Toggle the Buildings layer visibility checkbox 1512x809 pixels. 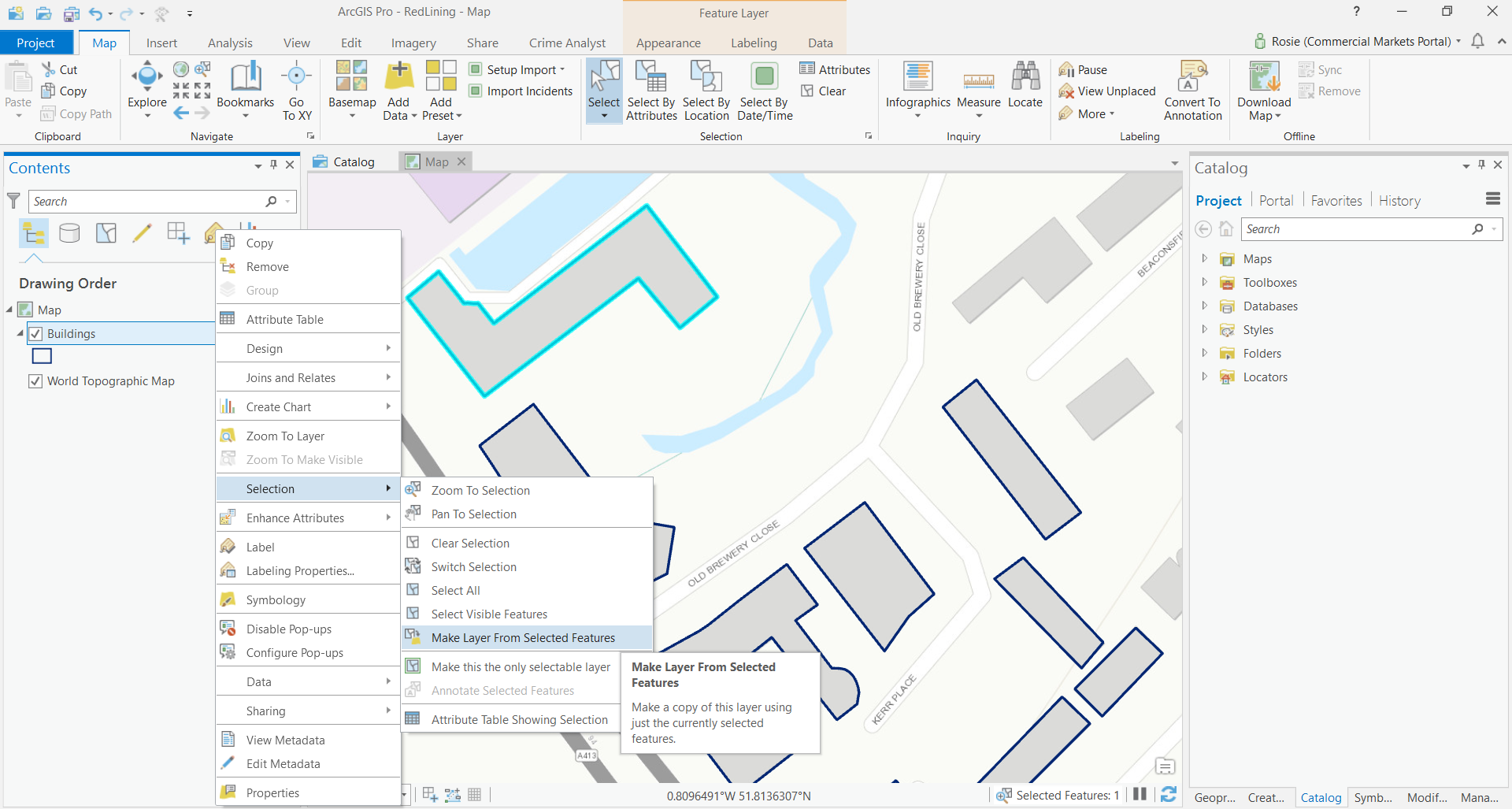(35, 334)
